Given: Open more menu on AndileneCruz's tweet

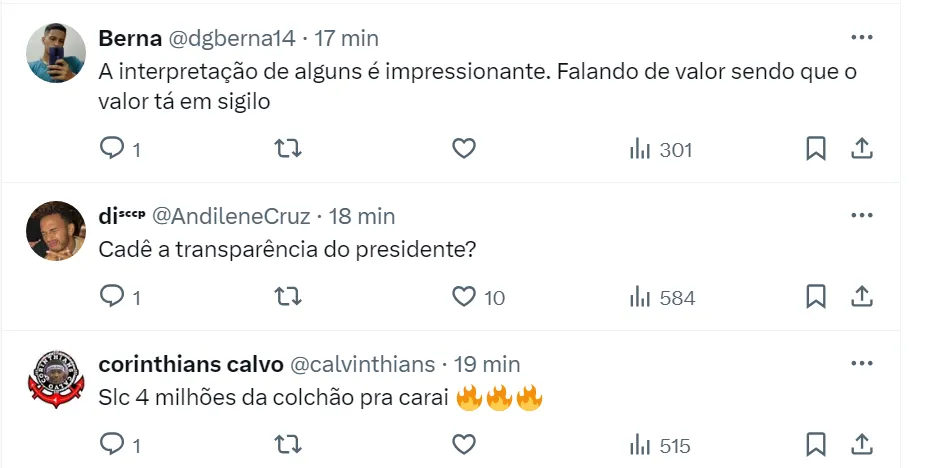Looking at the screenshot, I should point(861,215).
